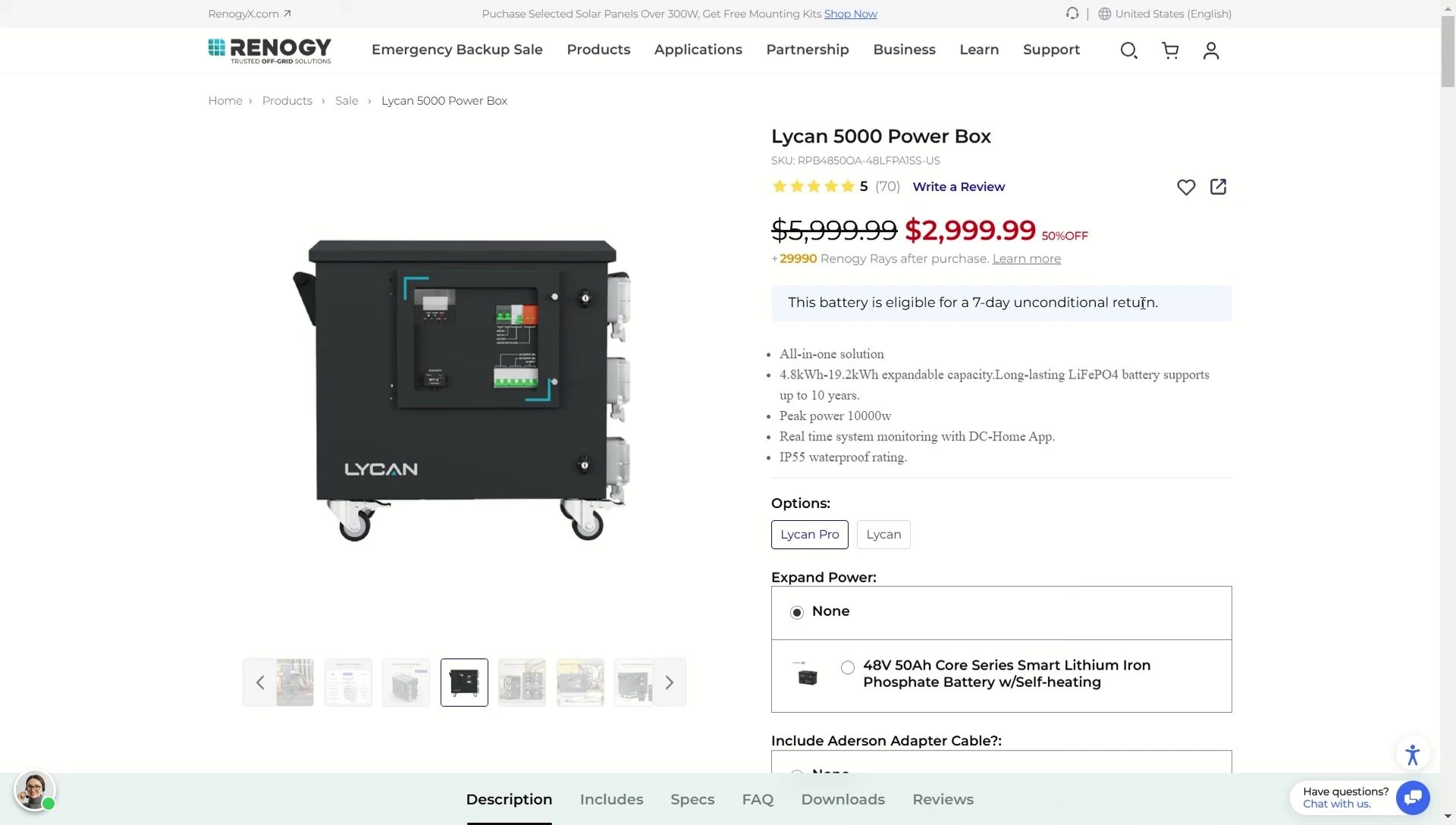Click the Write a Review link
1456x825 pixels.
(x=959, y=187)
